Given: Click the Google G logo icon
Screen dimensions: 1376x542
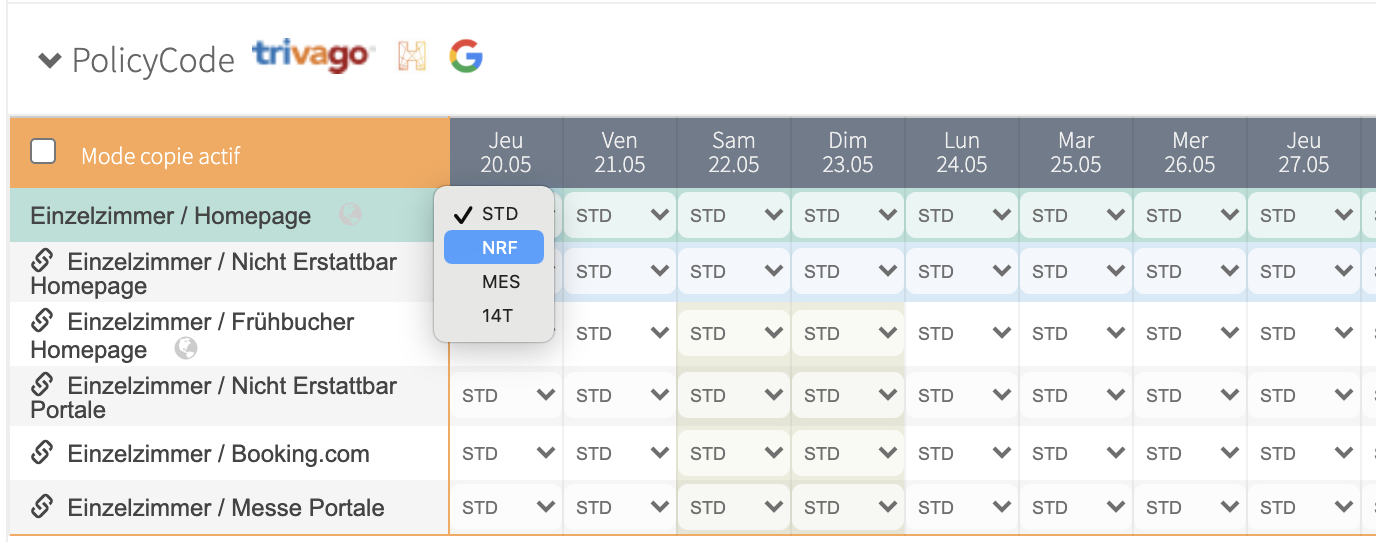Looking at the screenshot, I should pyautogui.click(x=466, y=56).
